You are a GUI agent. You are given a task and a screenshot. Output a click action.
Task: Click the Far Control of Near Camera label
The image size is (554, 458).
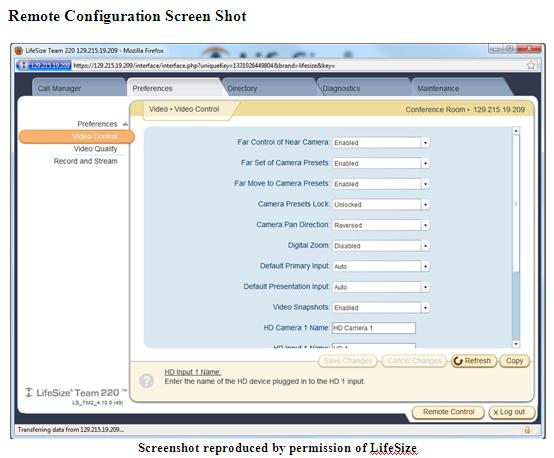pos(283,142)
